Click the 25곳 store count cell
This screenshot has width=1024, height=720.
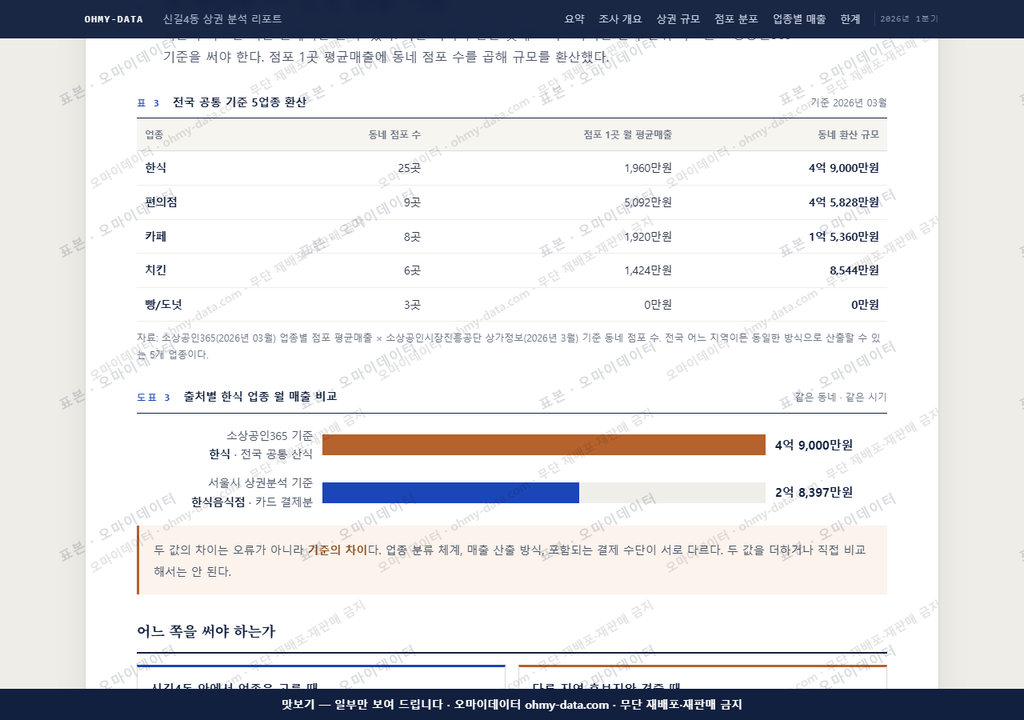[409, 168]
